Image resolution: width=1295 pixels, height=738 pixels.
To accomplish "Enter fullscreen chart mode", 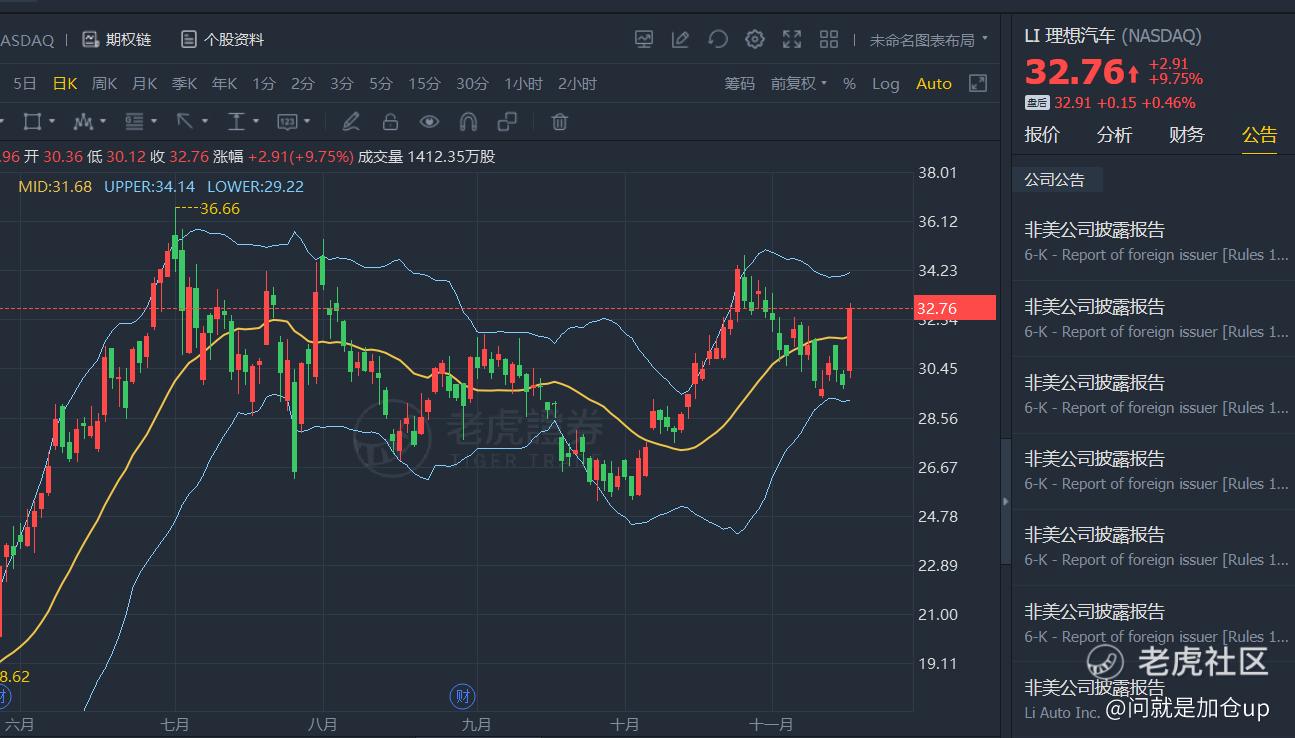I will pyautogui.click(x=792, y=40).
